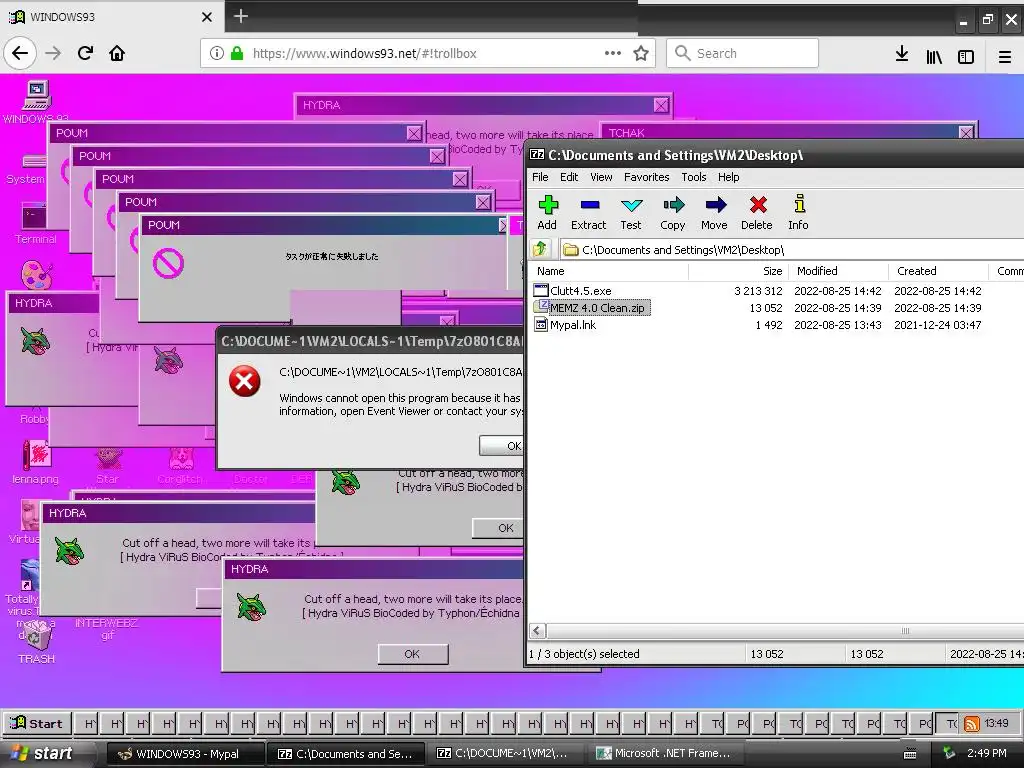1024x768 pixels.
Task: Click the C:\DOCUME~1\VM2 taskbar item
Action: [504, 754]
